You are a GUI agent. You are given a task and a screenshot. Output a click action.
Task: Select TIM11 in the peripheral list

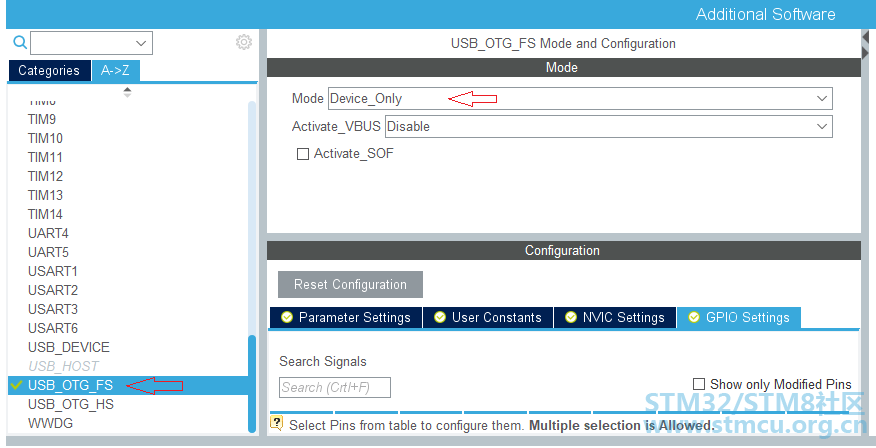tap(45, 157)
